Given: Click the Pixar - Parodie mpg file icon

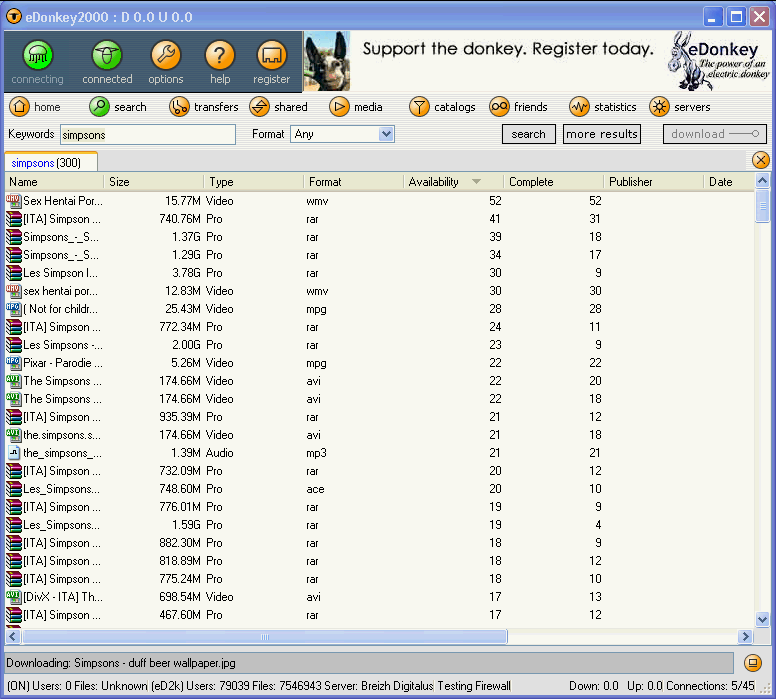Looking at the screenshot, I should pos(13,363).
